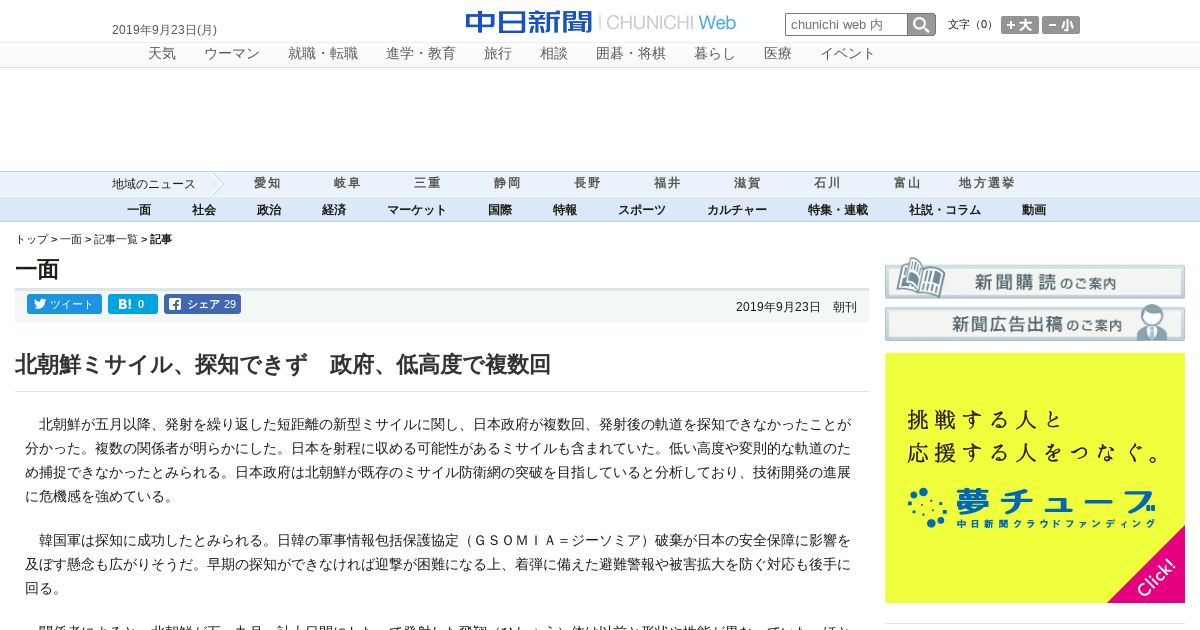Click the 2019年9月23日 朝刊 date text

pyautogui.click(x=796, y=307)
